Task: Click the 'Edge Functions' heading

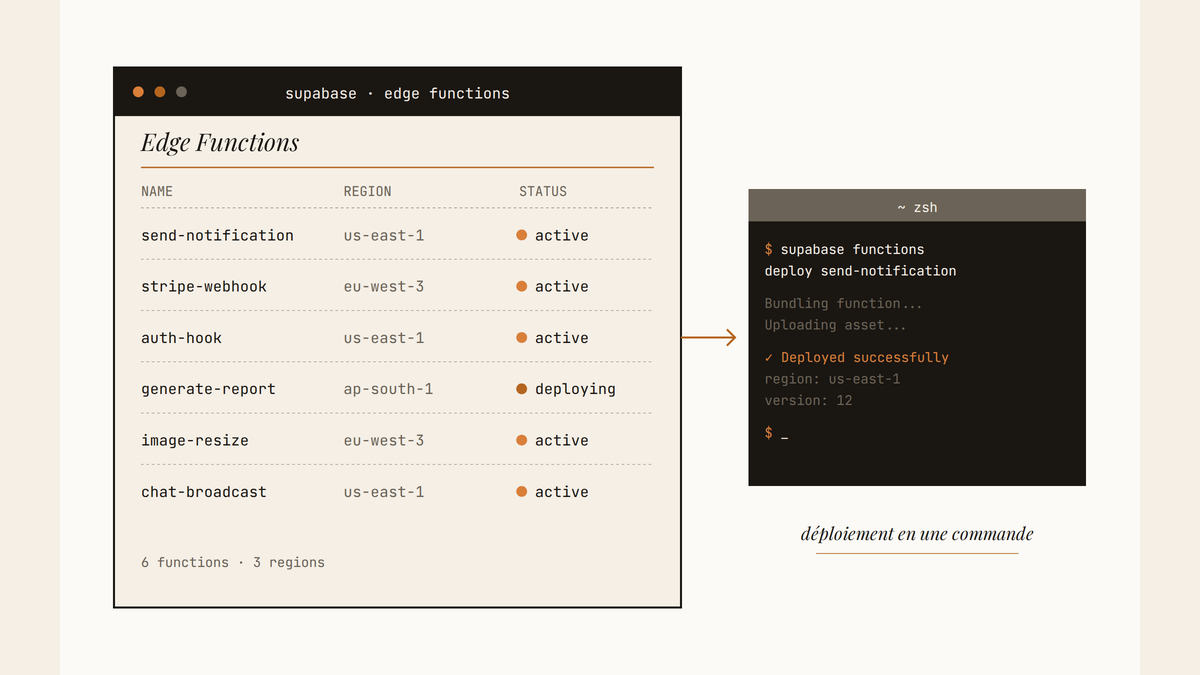Action: click(220, 143)
